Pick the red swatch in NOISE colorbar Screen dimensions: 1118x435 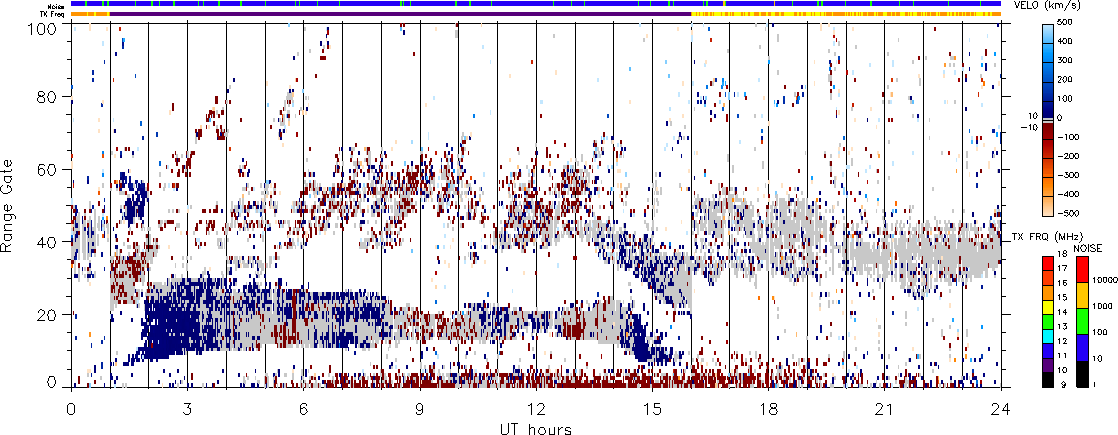pos(1082,270)
